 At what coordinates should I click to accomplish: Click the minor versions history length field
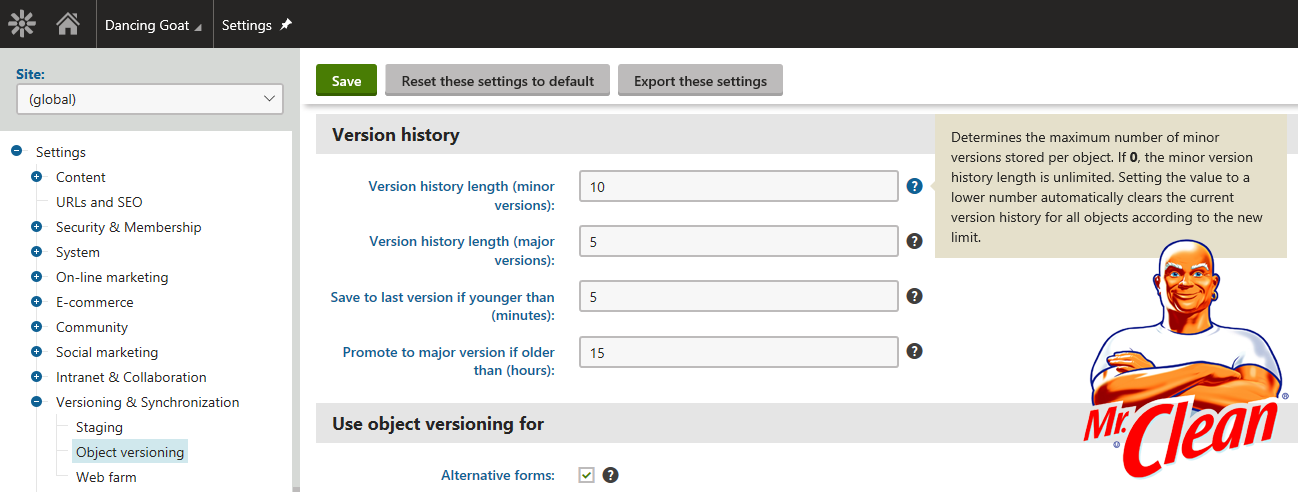738,186
